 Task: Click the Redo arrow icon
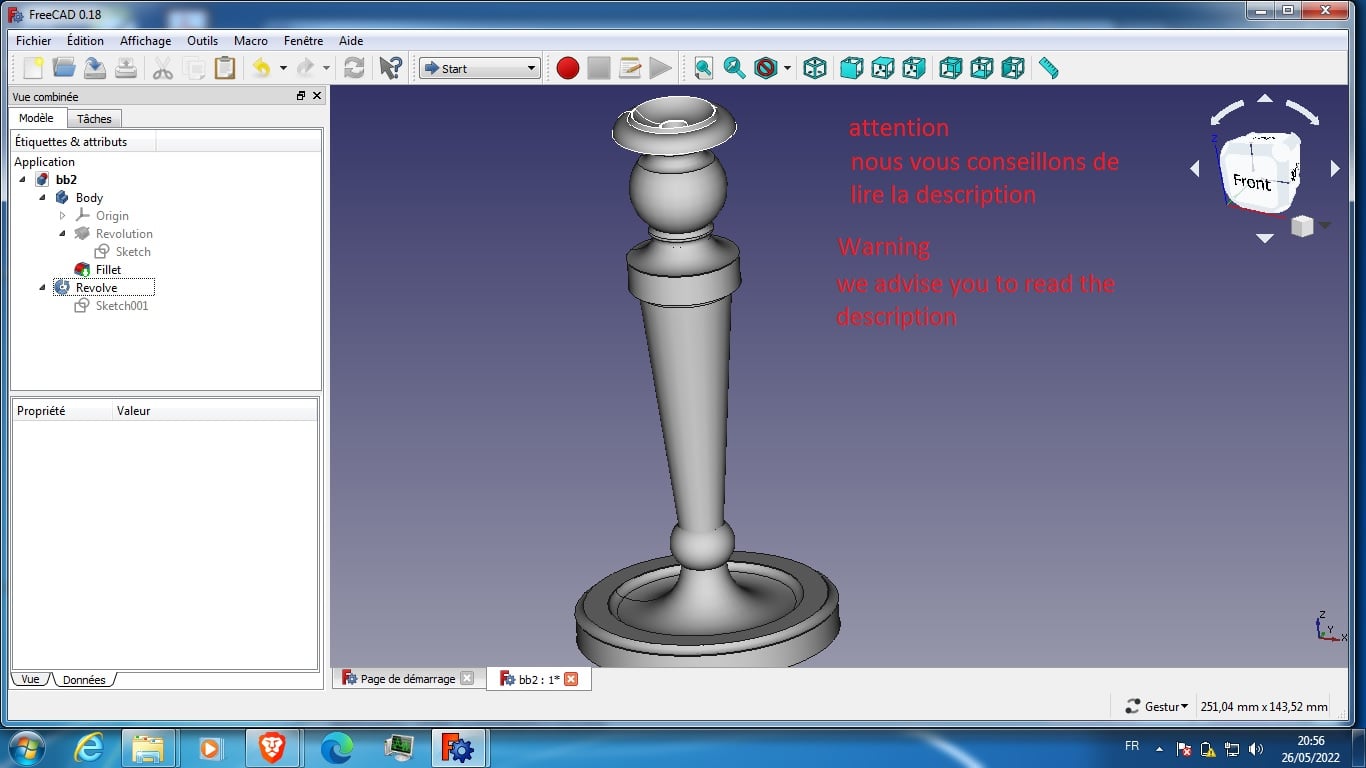305,68
